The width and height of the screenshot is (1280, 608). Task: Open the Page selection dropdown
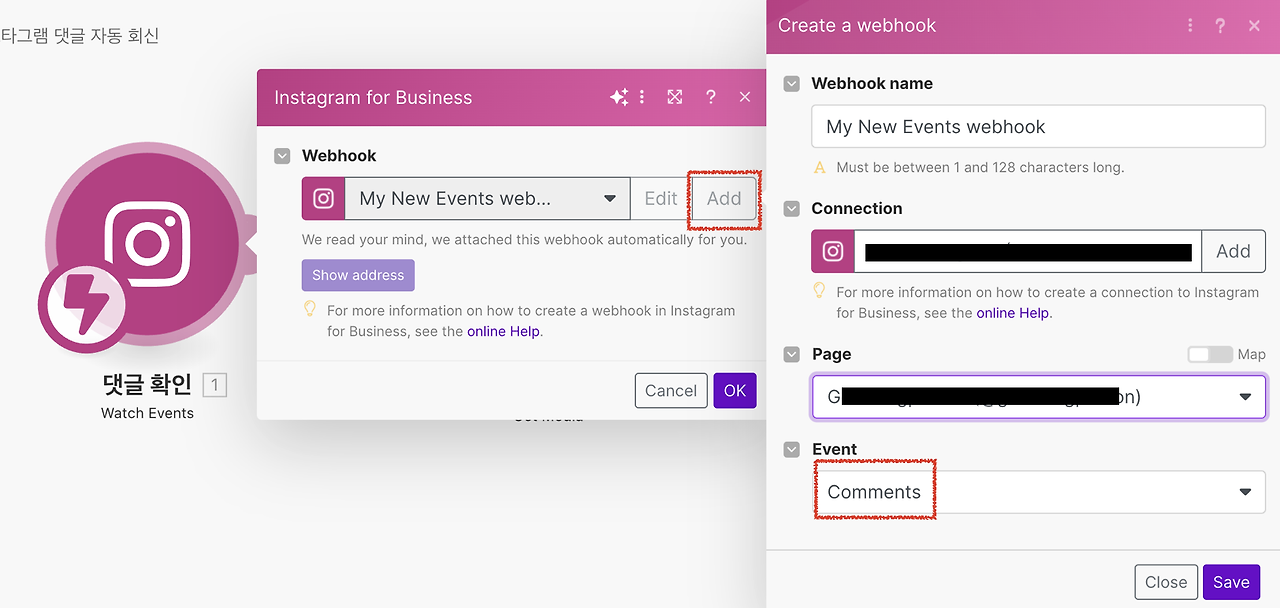coord(1039,397)
